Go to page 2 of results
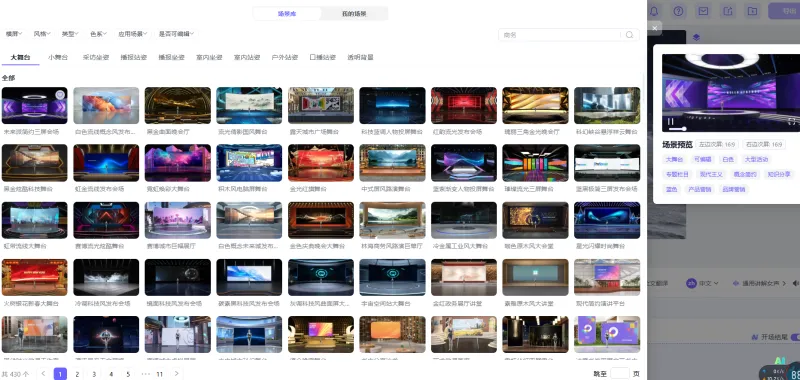The width and height of the screenshot is (800, 380). click(x=77, y=374)
